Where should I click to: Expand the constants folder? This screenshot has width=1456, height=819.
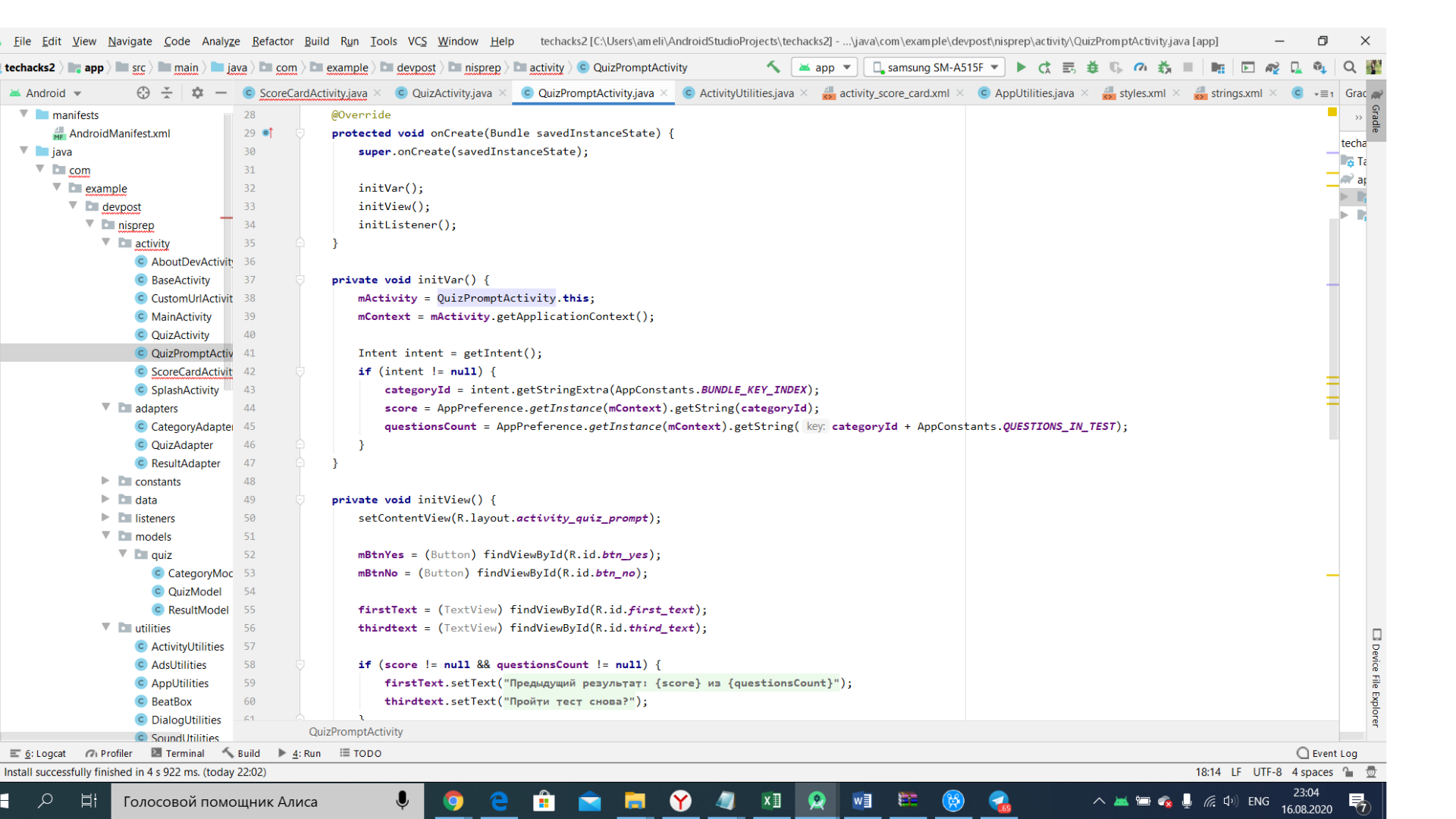(x=106, y=481)
